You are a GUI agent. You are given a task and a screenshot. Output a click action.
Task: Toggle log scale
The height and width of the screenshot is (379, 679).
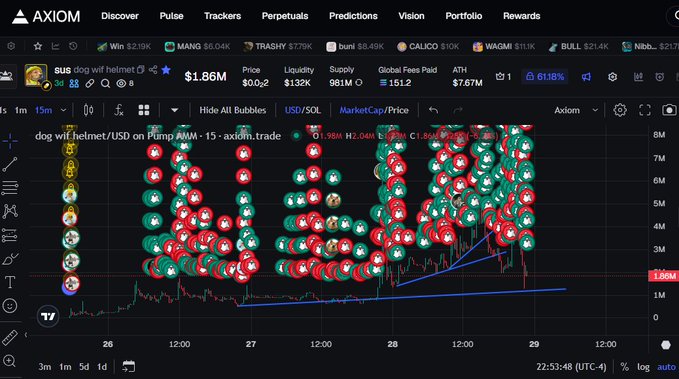pos(643,367)
